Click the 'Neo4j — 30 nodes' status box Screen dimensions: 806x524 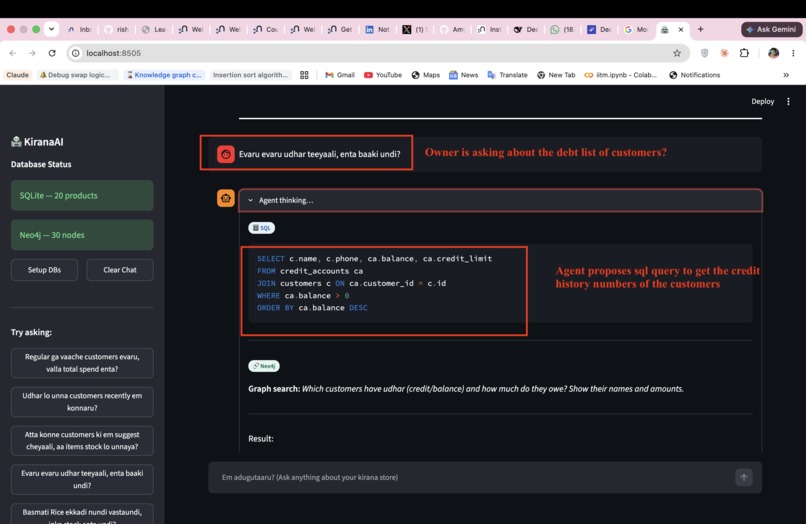point(82,235)
